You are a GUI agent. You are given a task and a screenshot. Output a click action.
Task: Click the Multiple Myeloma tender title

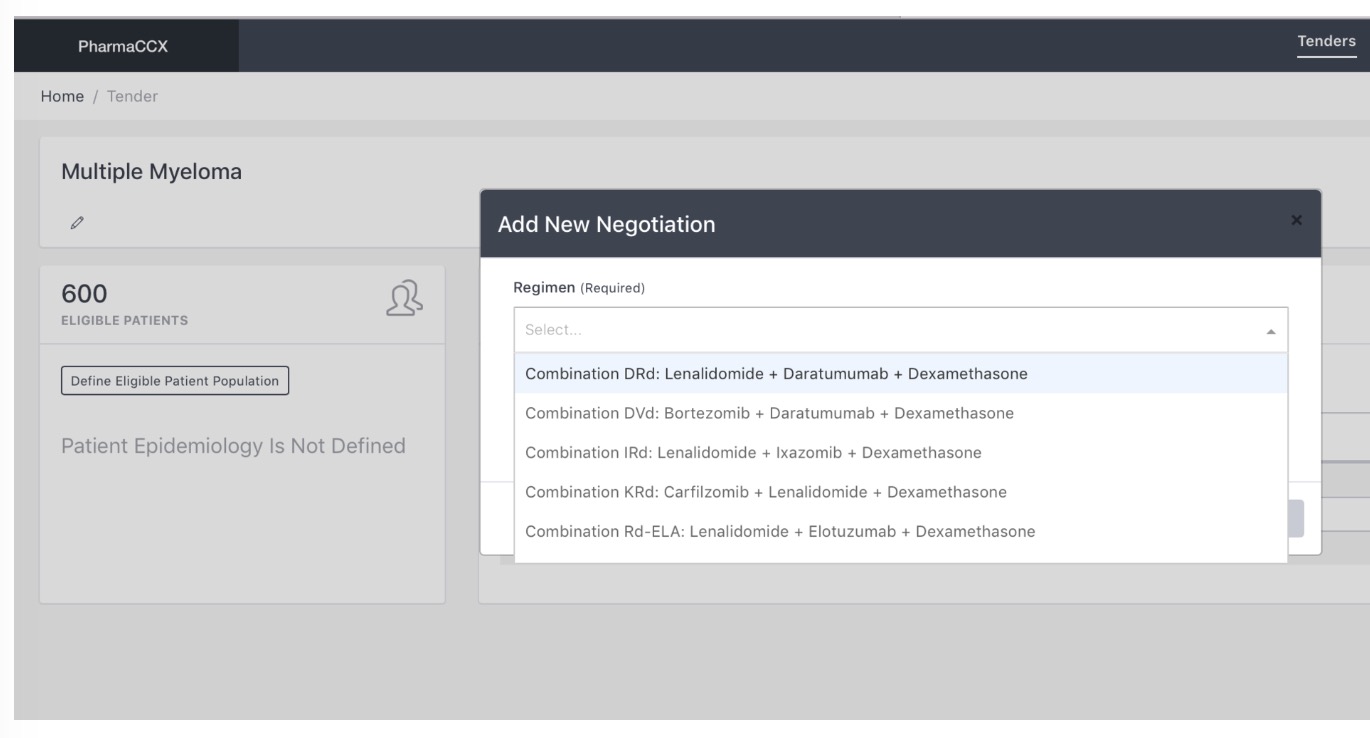(x=152, y=172)
